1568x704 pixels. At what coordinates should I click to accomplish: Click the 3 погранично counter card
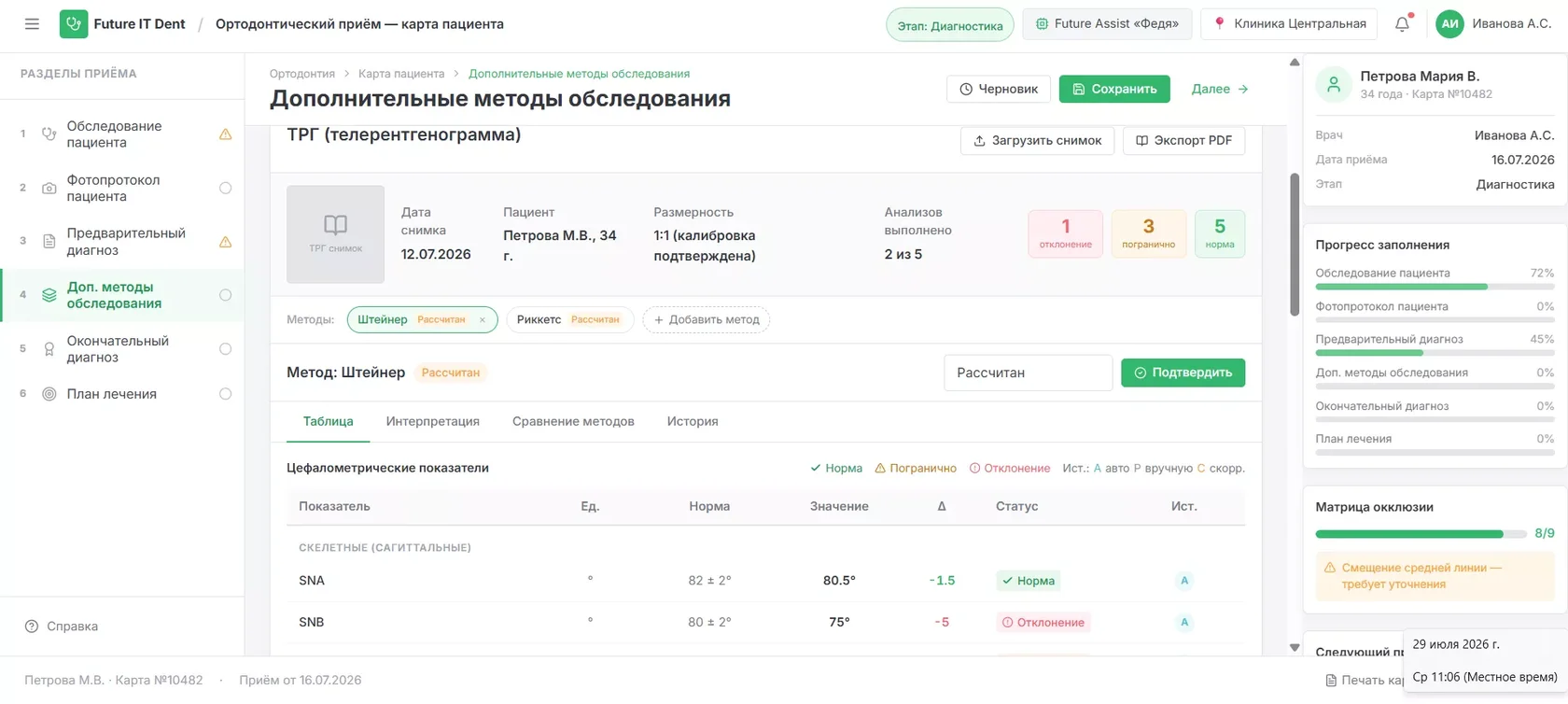tap(1148, 233)
